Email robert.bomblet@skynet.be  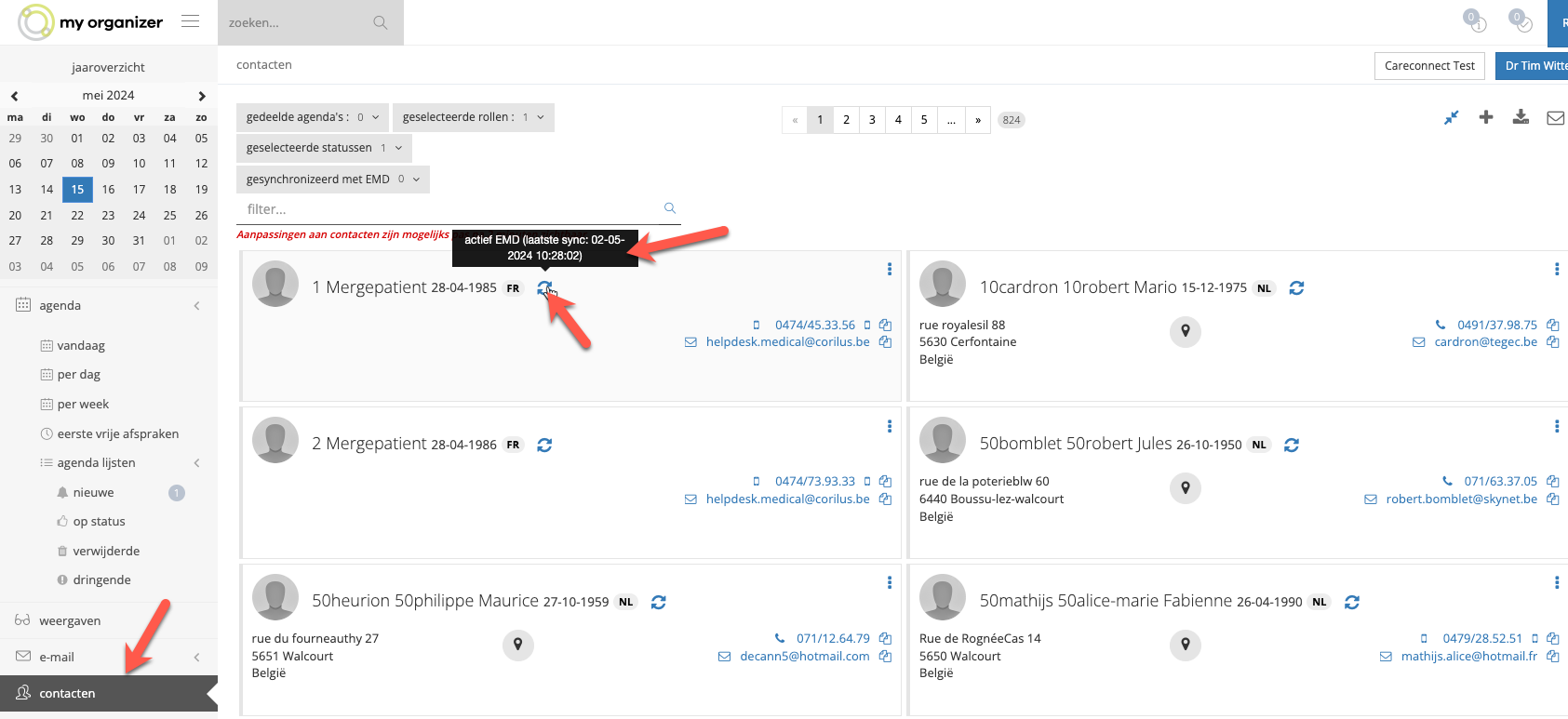(1461, 499)
